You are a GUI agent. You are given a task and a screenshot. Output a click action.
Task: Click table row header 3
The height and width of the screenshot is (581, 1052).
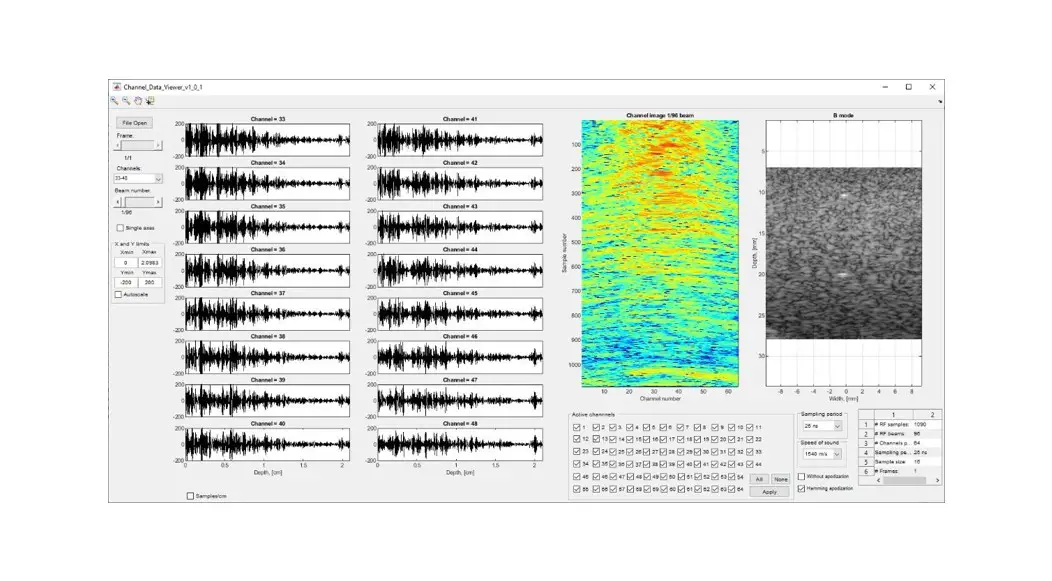click(x=866, y=443)
